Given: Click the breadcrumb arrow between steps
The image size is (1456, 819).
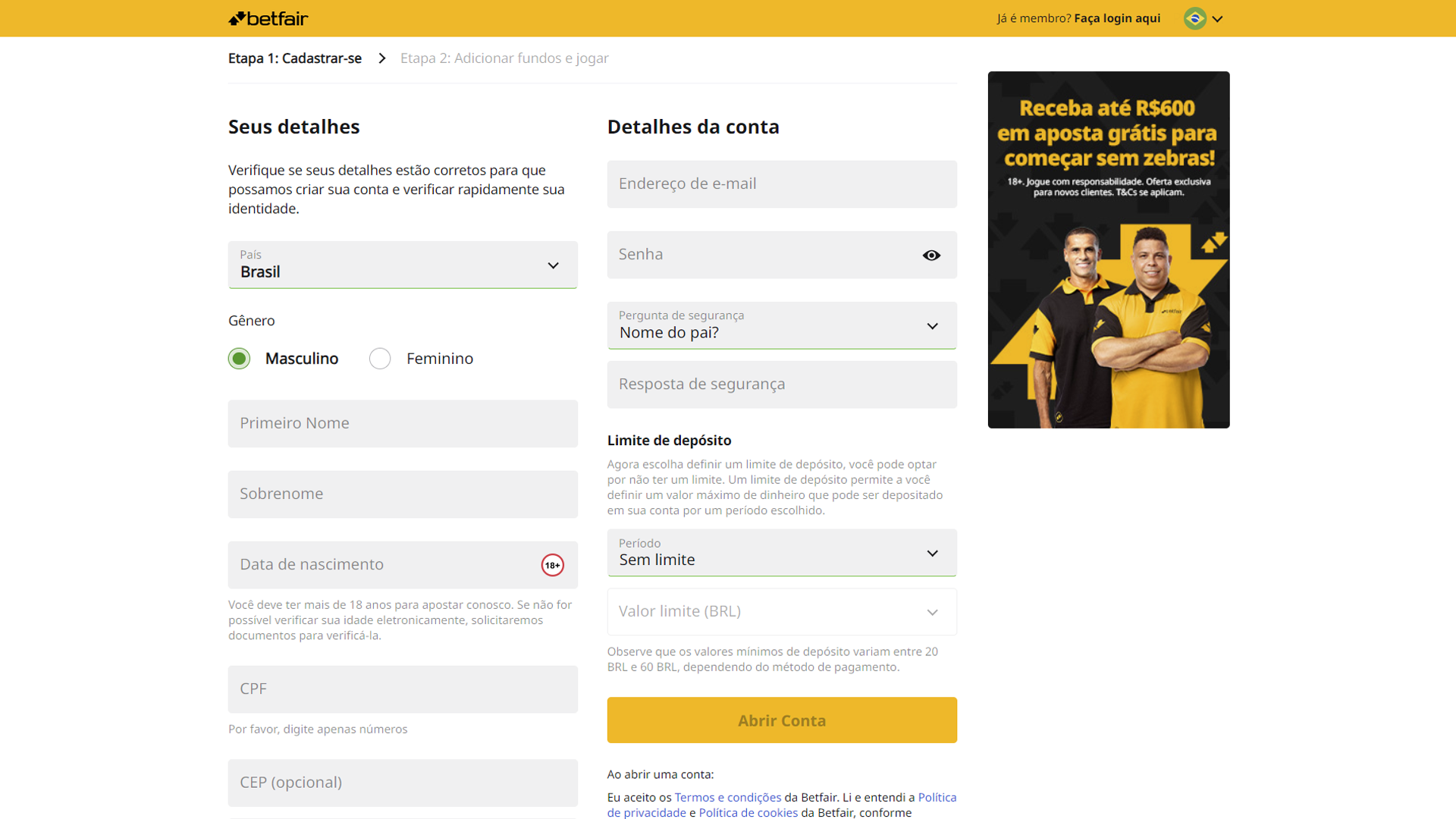Looking at the screenshot, I should click(382, 58).
